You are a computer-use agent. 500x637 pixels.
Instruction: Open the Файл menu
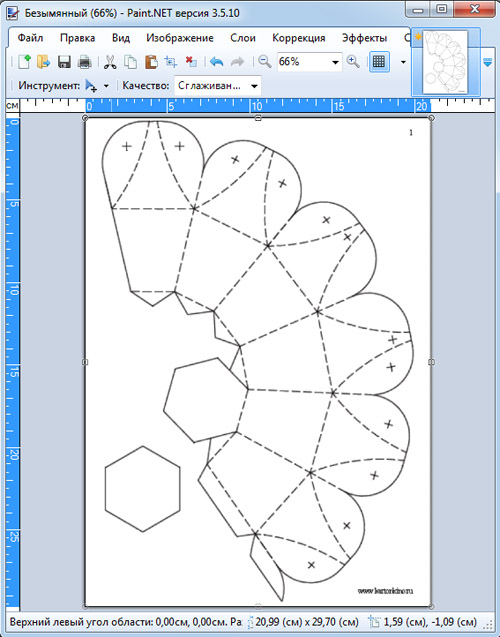[x=30, y=38]
